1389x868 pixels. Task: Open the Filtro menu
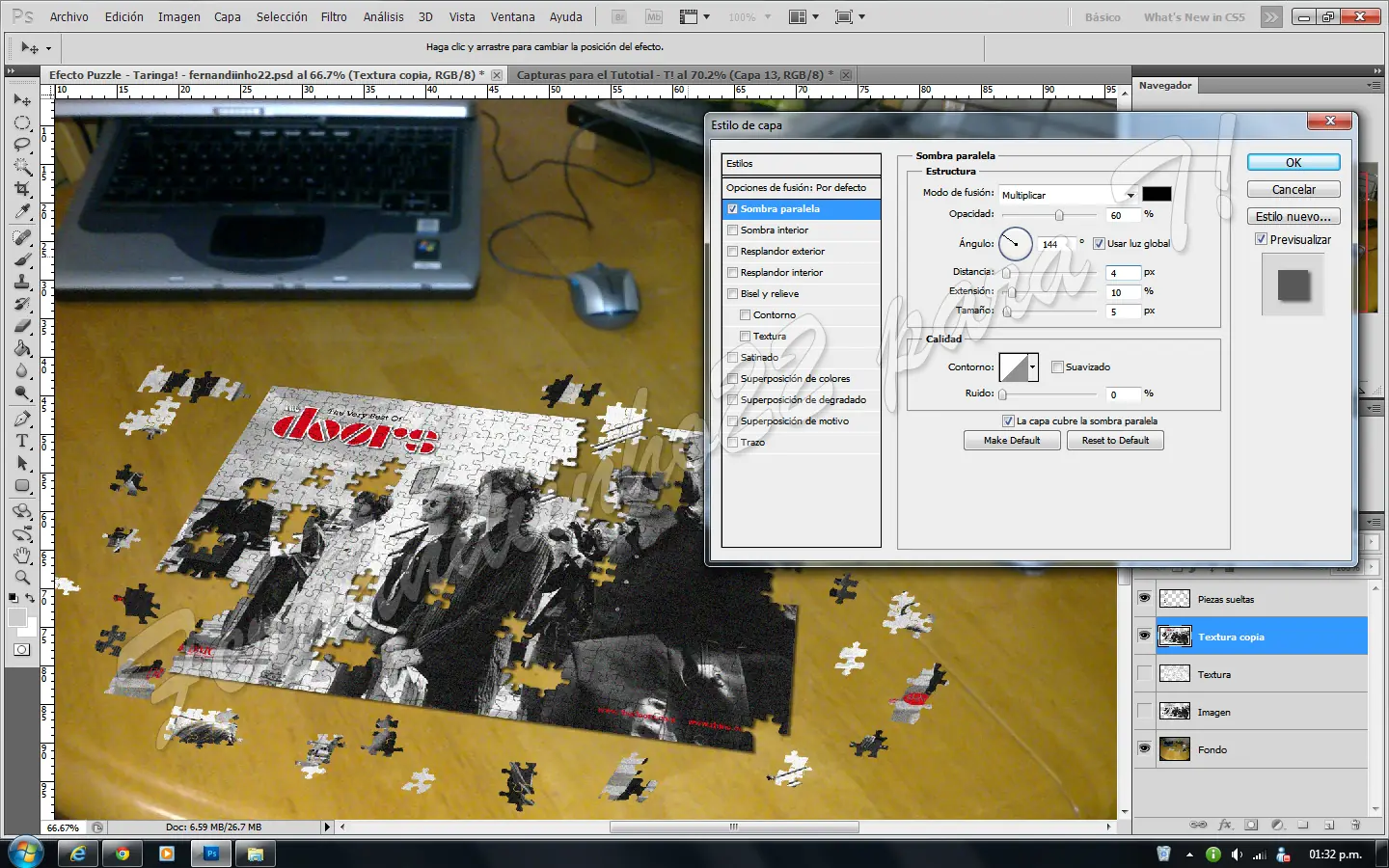(334, 17)
